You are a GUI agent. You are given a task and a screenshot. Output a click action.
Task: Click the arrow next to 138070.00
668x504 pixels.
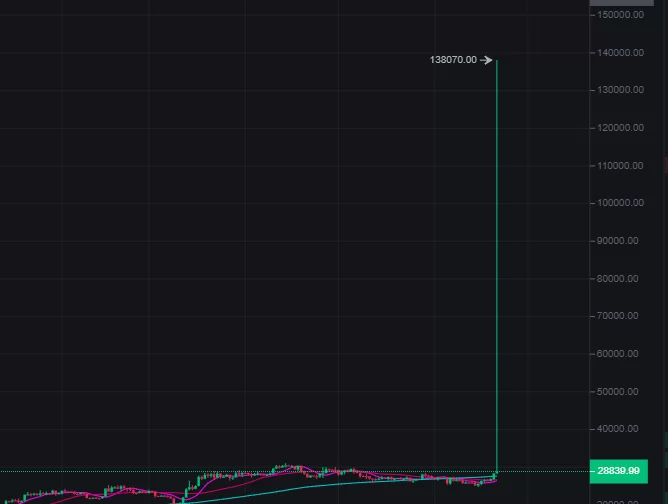tap(486, 60)
